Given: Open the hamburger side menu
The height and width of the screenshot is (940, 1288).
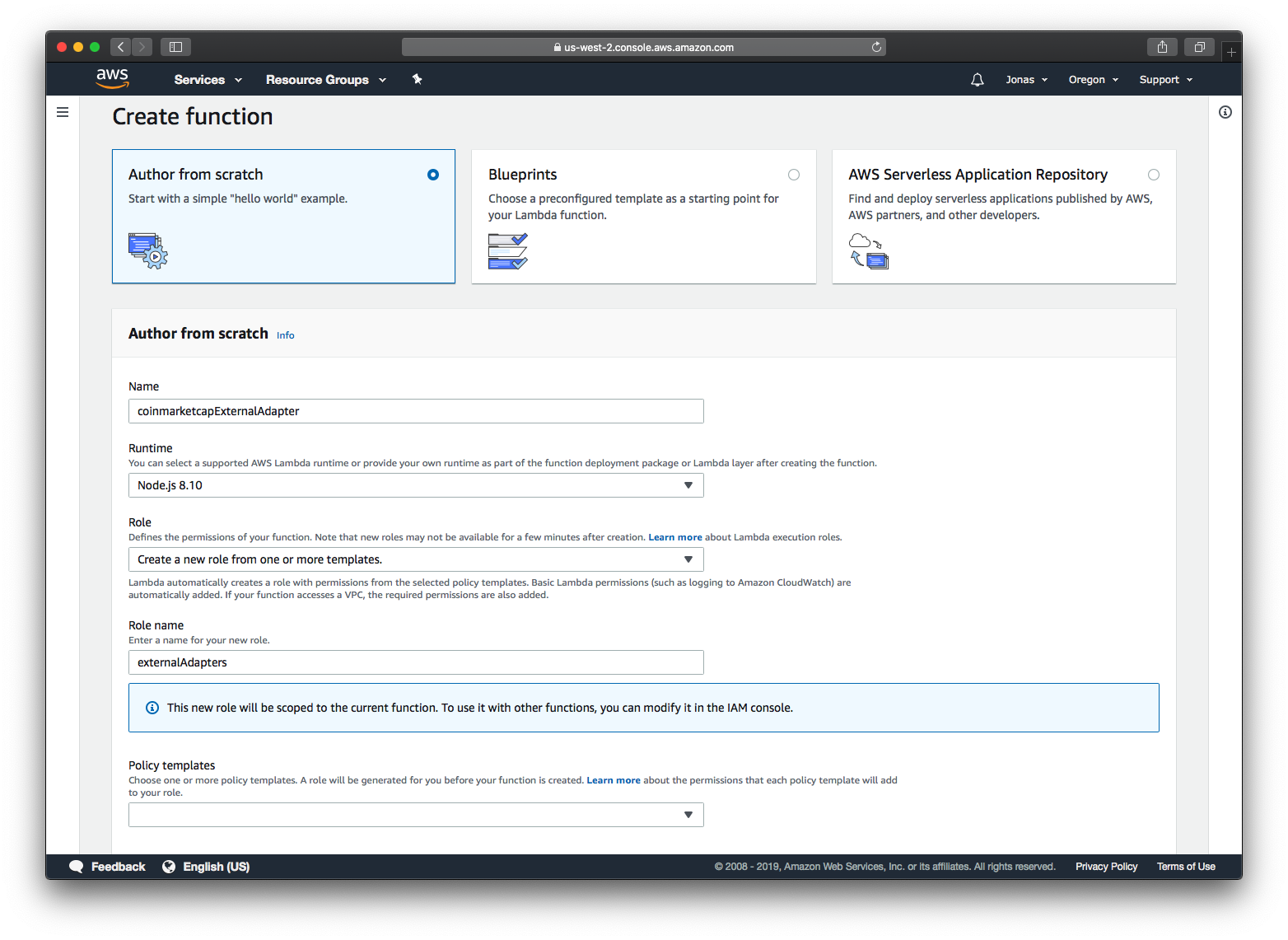Looking at the screenshot, I should [x=63, y=112].
